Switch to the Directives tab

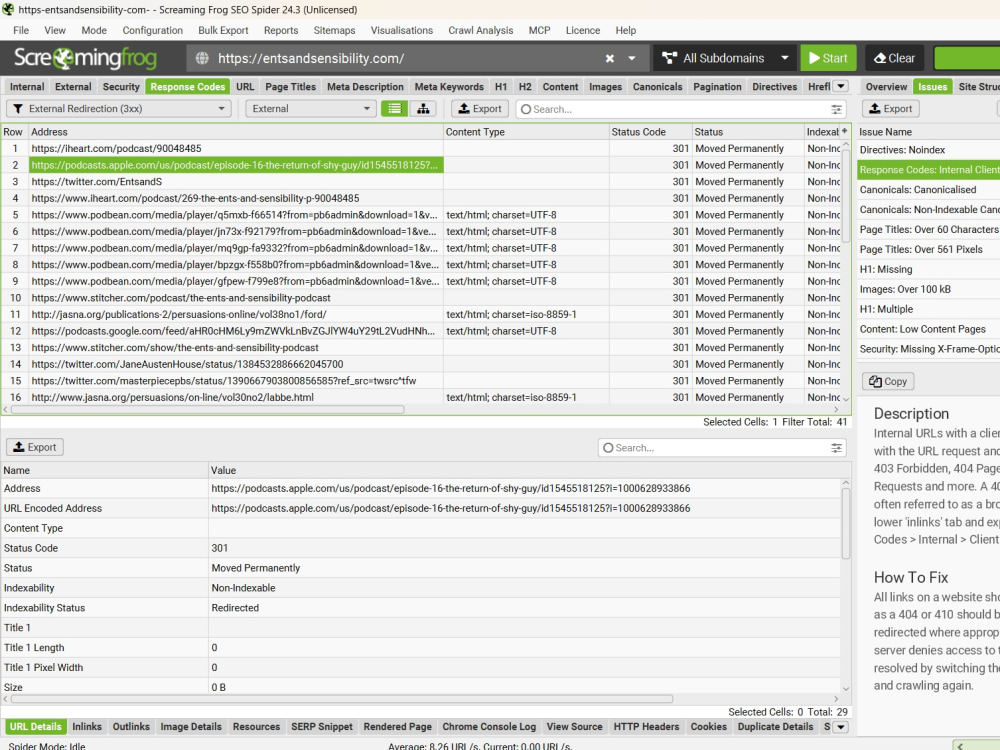774,87
